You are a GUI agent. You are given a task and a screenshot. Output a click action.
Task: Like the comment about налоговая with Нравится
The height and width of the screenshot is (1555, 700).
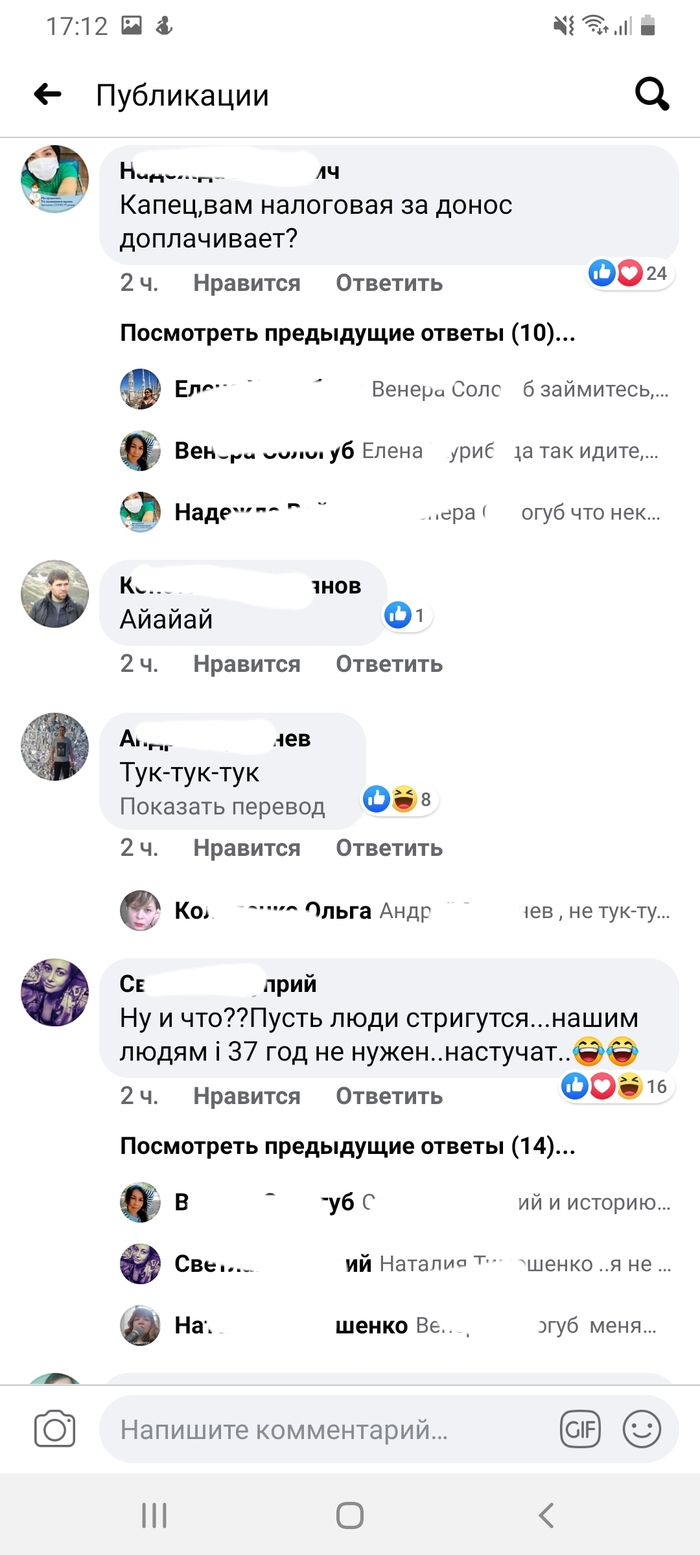[x=247, y=283]
